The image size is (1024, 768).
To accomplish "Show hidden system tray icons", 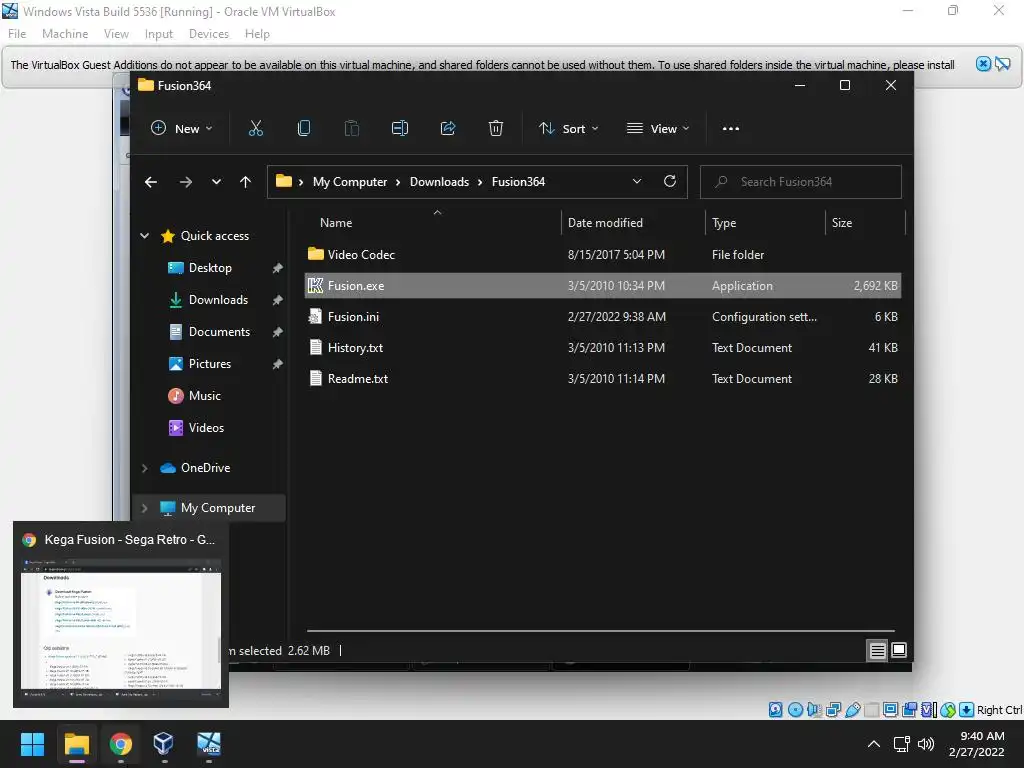I will [873, 744].
